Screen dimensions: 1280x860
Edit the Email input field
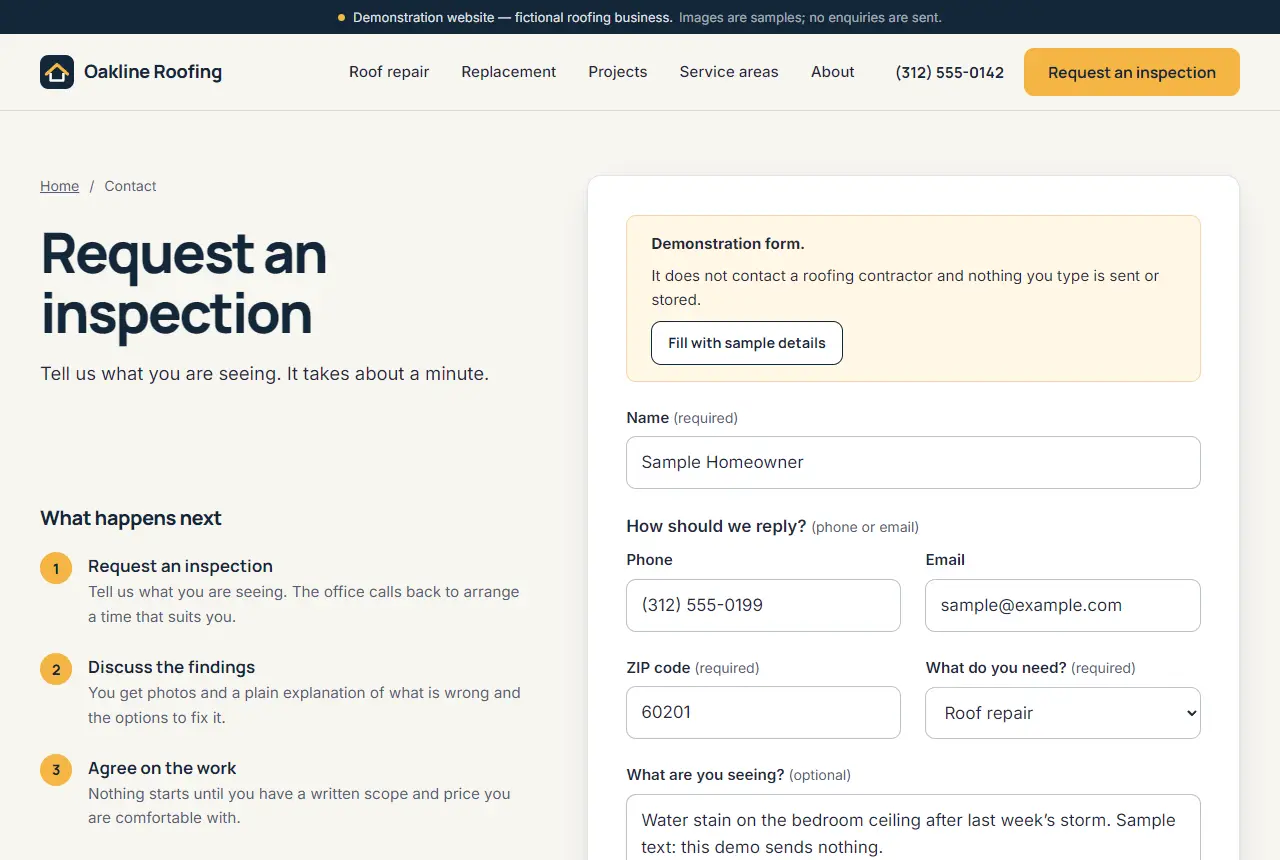tap(1063, 605)
